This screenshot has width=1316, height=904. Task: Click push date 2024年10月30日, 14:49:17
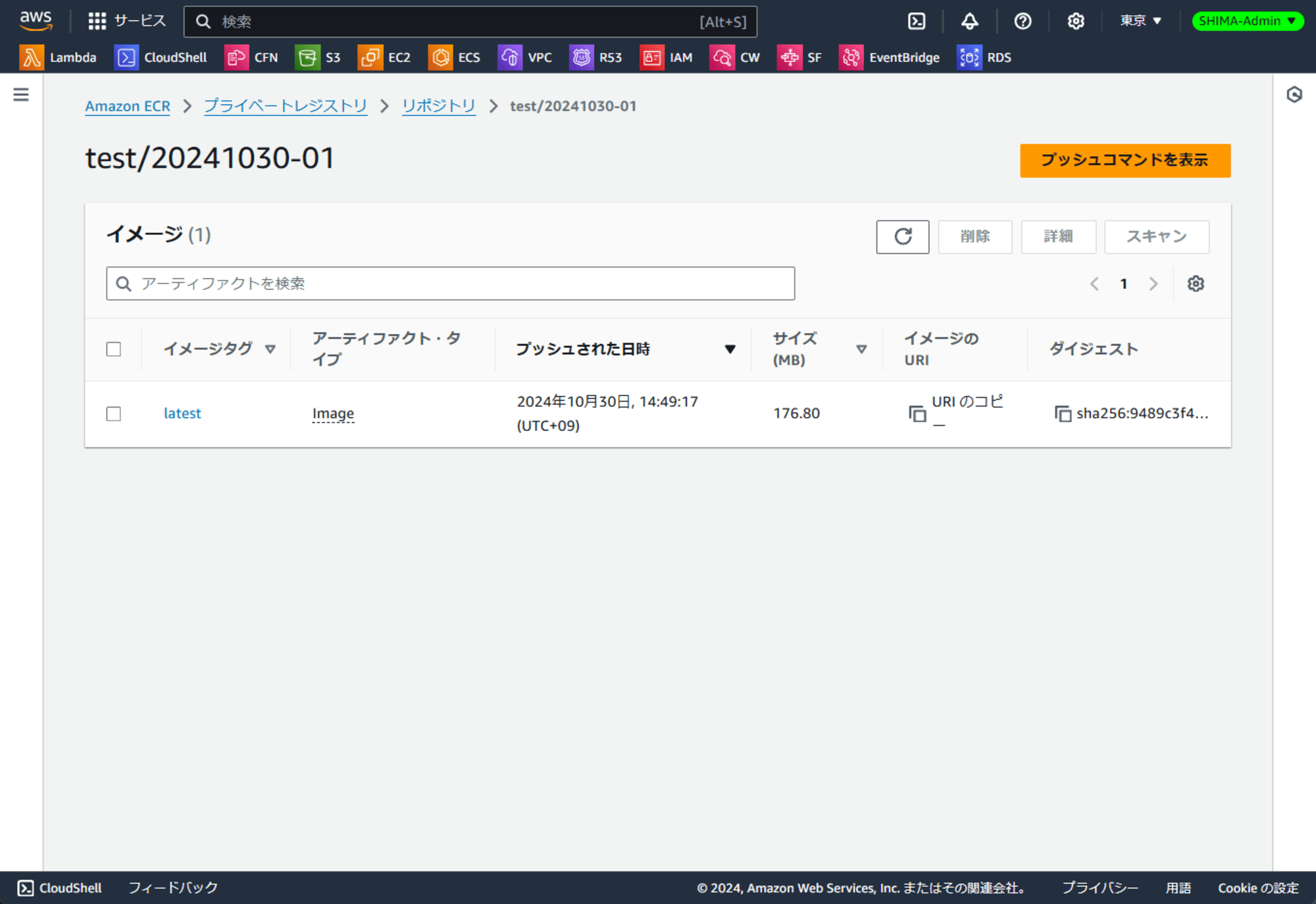(x=607, y=401)
